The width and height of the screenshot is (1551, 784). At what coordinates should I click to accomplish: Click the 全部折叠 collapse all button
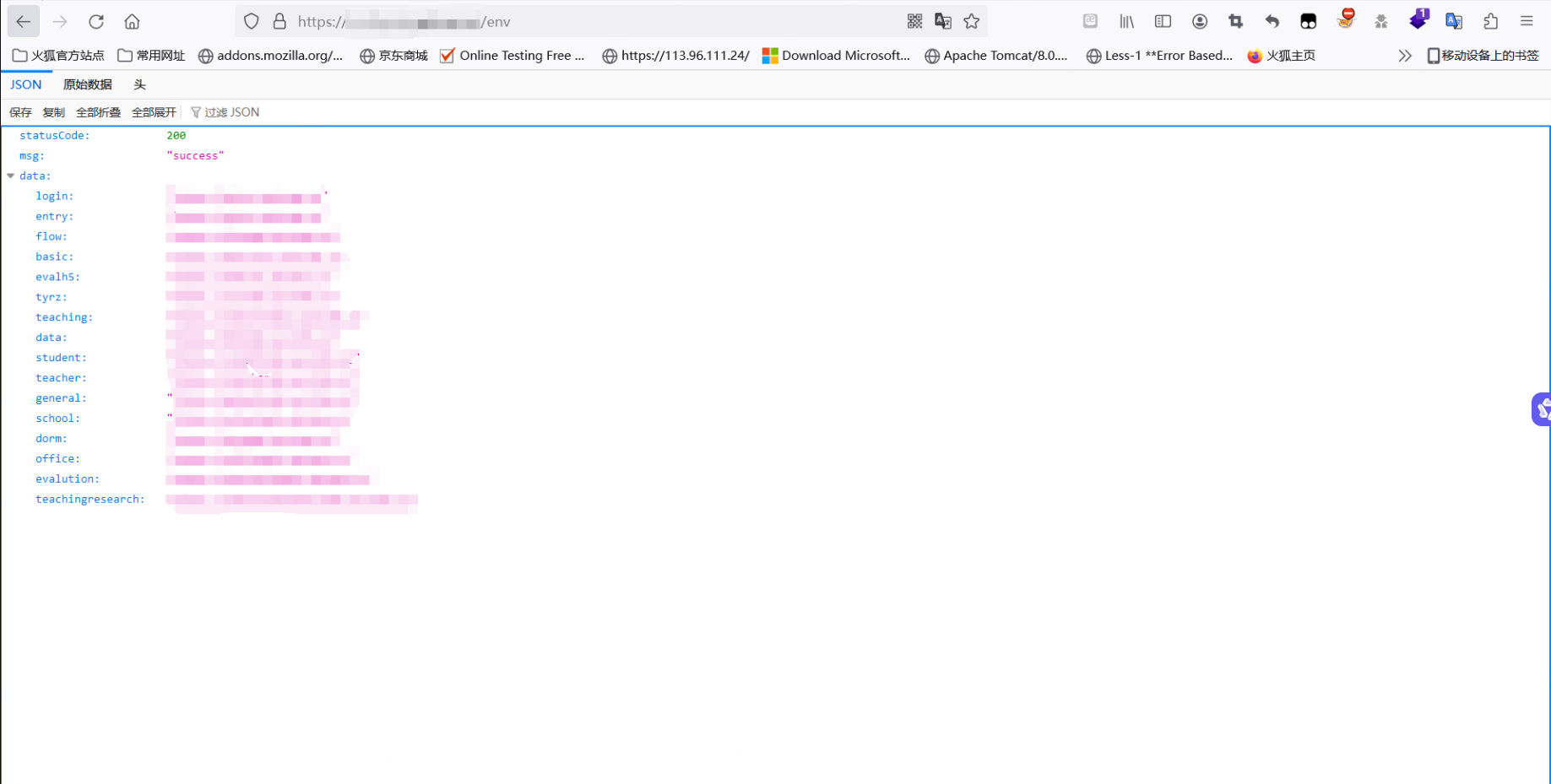98,112
